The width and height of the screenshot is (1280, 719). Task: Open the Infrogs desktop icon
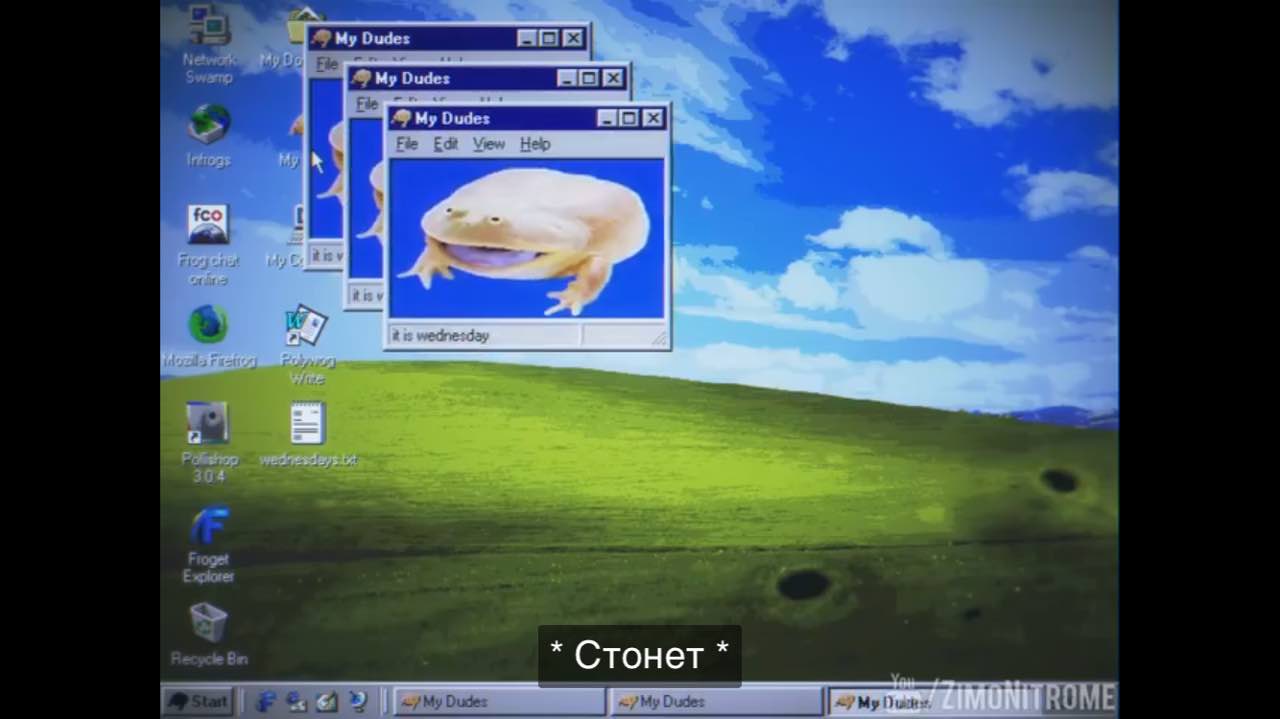click(x=208, y=124)
